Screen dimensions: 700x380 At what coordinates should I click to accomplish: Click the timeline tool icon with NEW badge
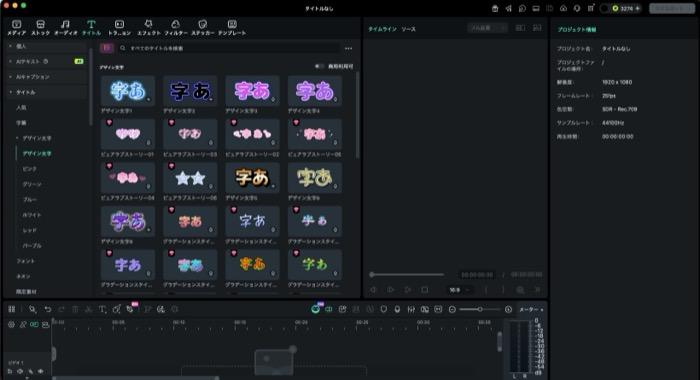[131, 309]
